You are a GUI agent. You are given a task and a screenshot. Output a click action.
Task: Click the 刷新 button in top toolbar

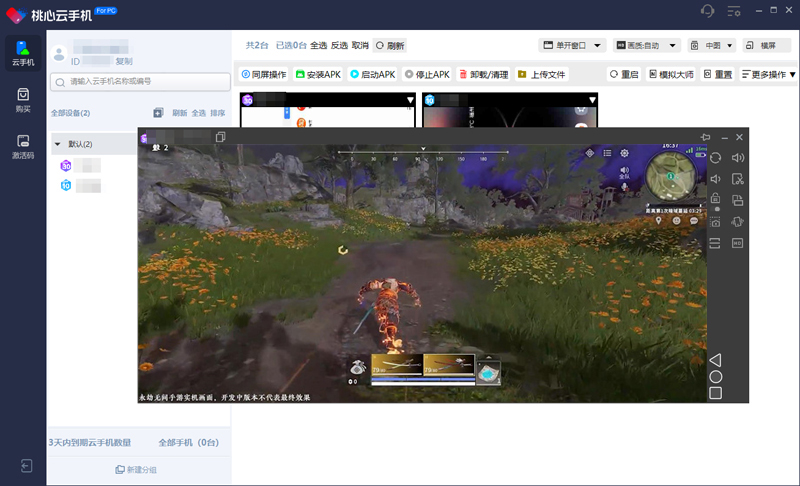coord(390,45)
